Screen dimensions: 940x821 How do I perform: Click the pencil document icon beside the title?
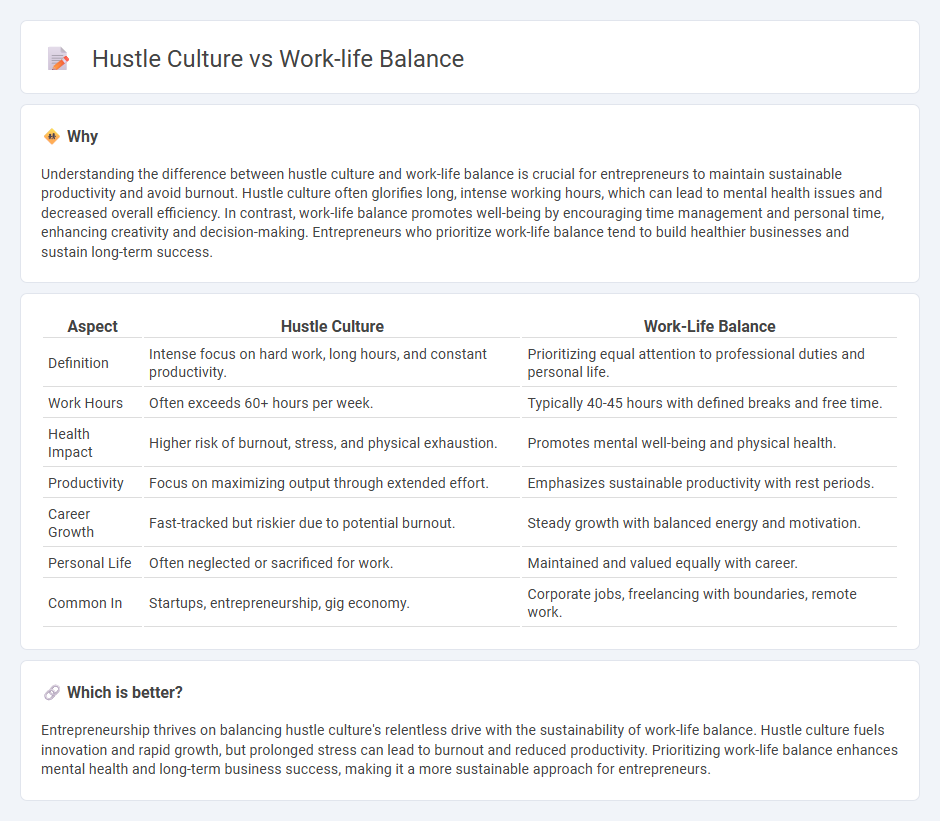click(x=58, y=59)
